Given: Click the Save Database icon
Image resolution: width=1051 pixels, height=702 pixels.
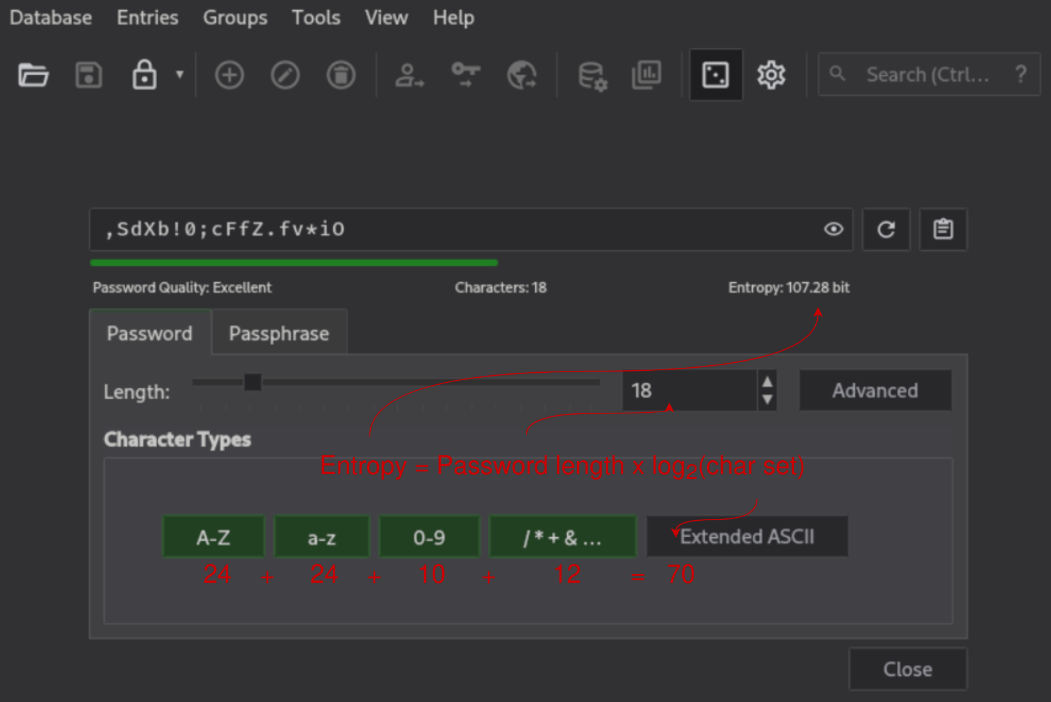Looking at the screenshot, I should click(x=89, y=75).
